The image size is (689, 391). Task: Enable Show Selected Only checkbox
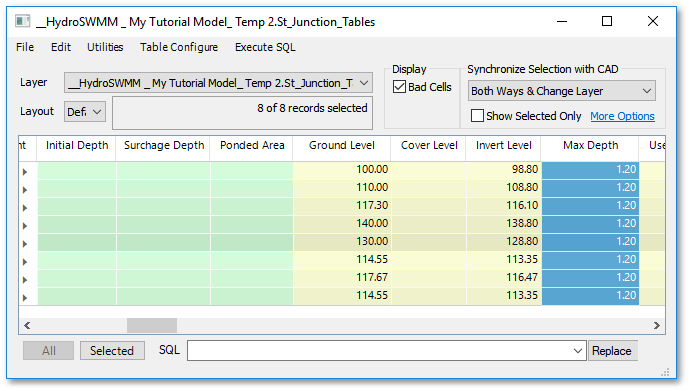click(477, 116)
